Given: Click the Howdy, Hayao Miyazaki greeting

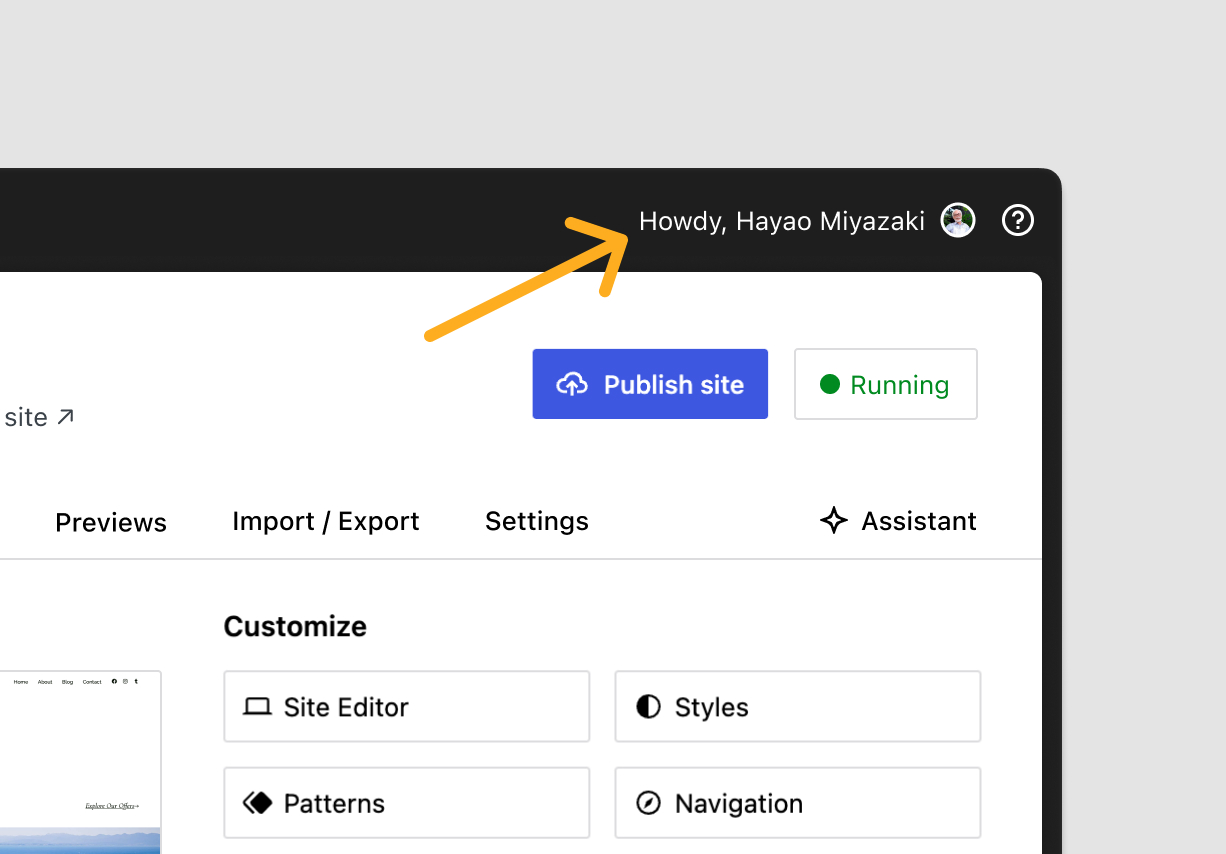Looking at the screenshot, I should 782,221.
